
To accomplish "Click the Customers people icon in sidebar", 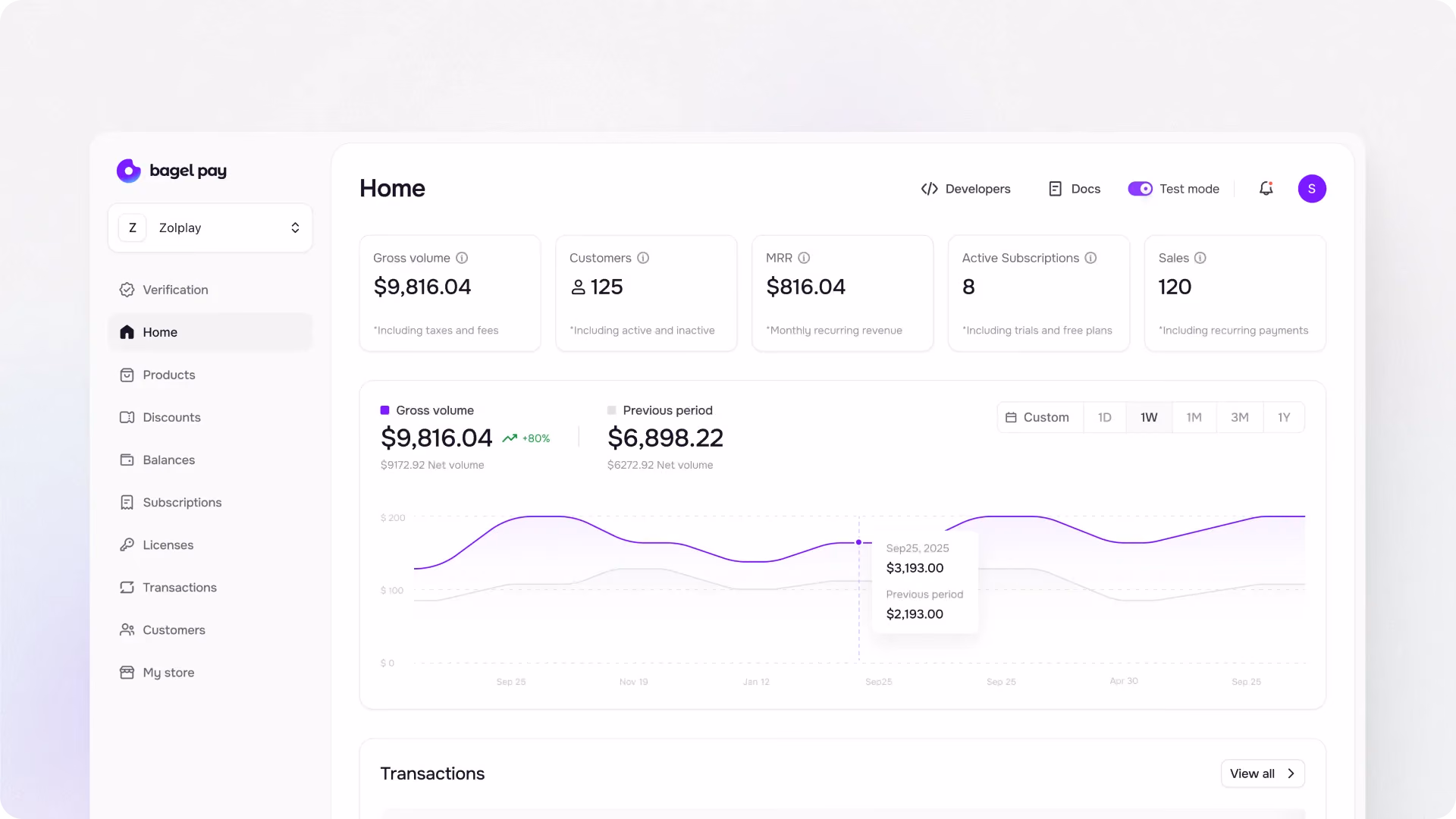I will pyautogui.click(x=127, y=629).
